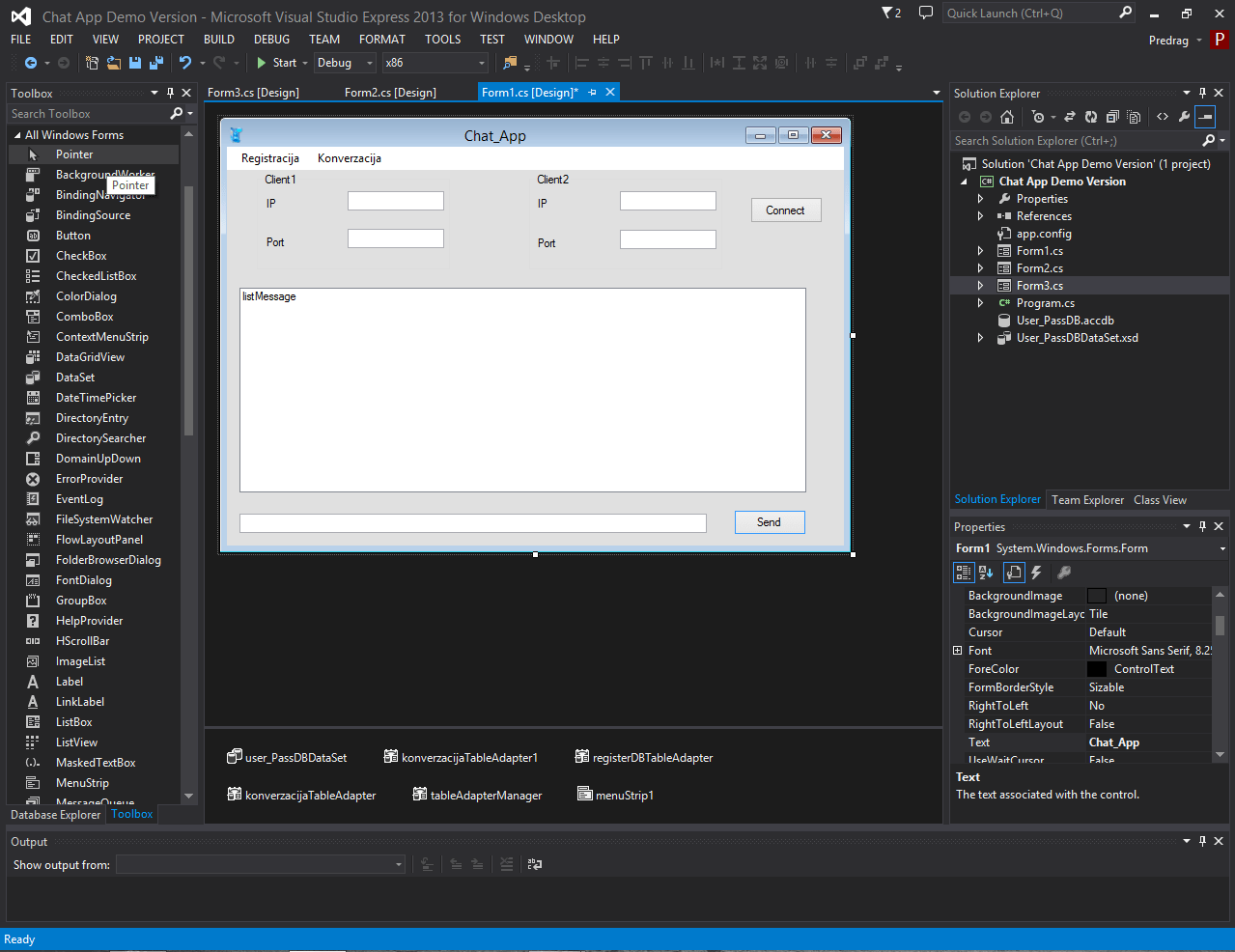This screenshot has width=1235, height=952.
Task: Click the Home icon in Solution Explorer
Action: coord(1007,117)
